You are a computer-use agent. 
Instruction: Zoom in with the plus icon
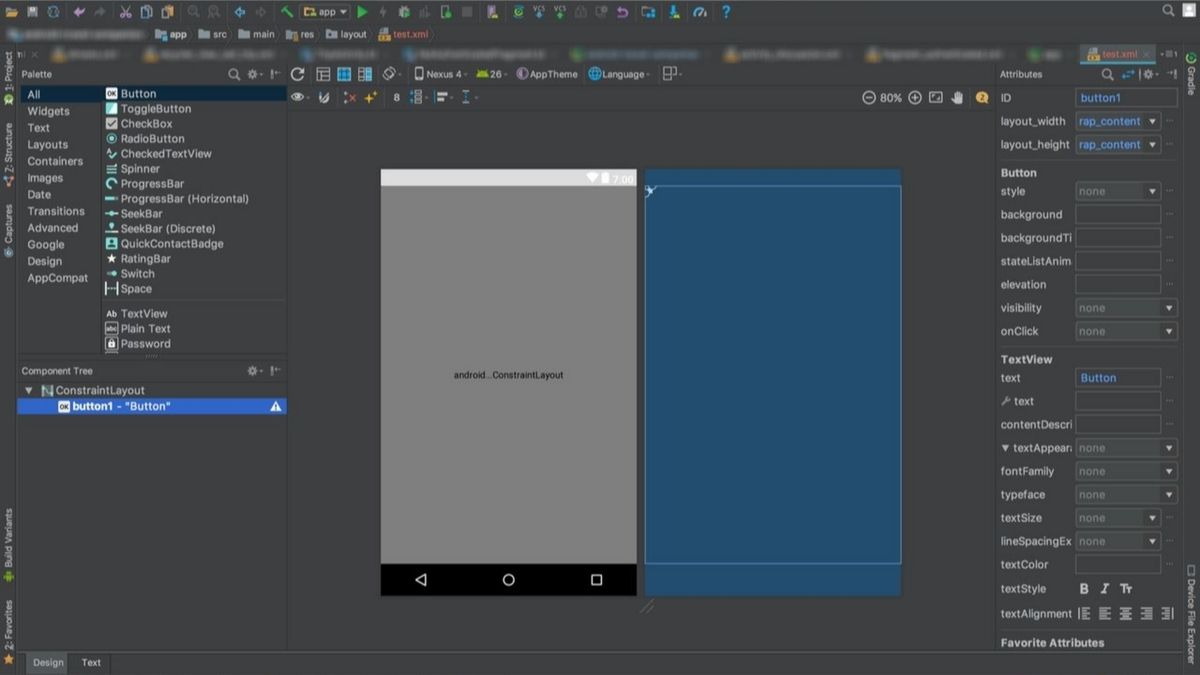(x=914, y=98)
